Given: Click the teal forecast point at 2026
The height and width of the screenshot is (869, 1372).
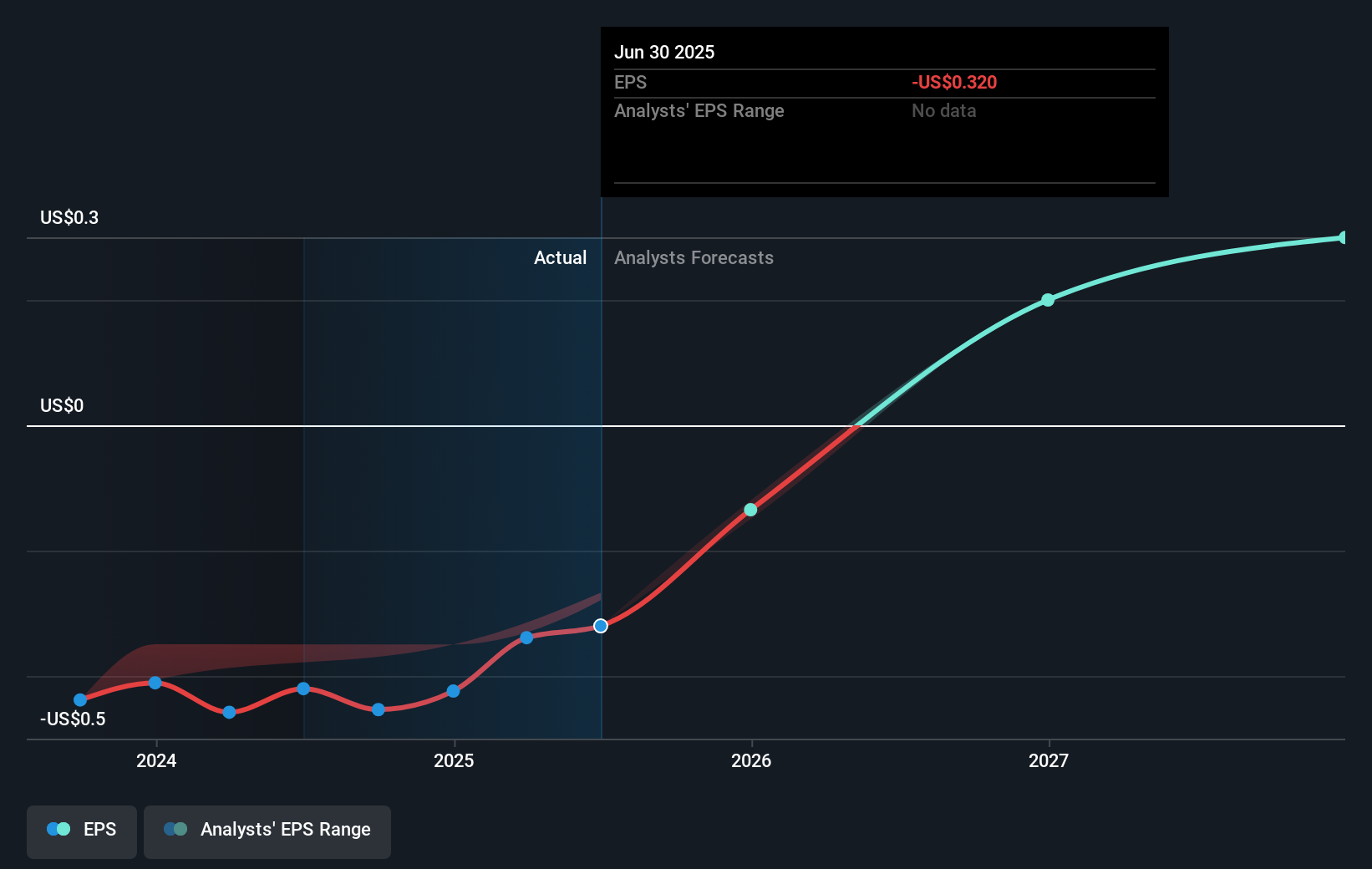Looking at the screenshot, I should tap(750, 510).
